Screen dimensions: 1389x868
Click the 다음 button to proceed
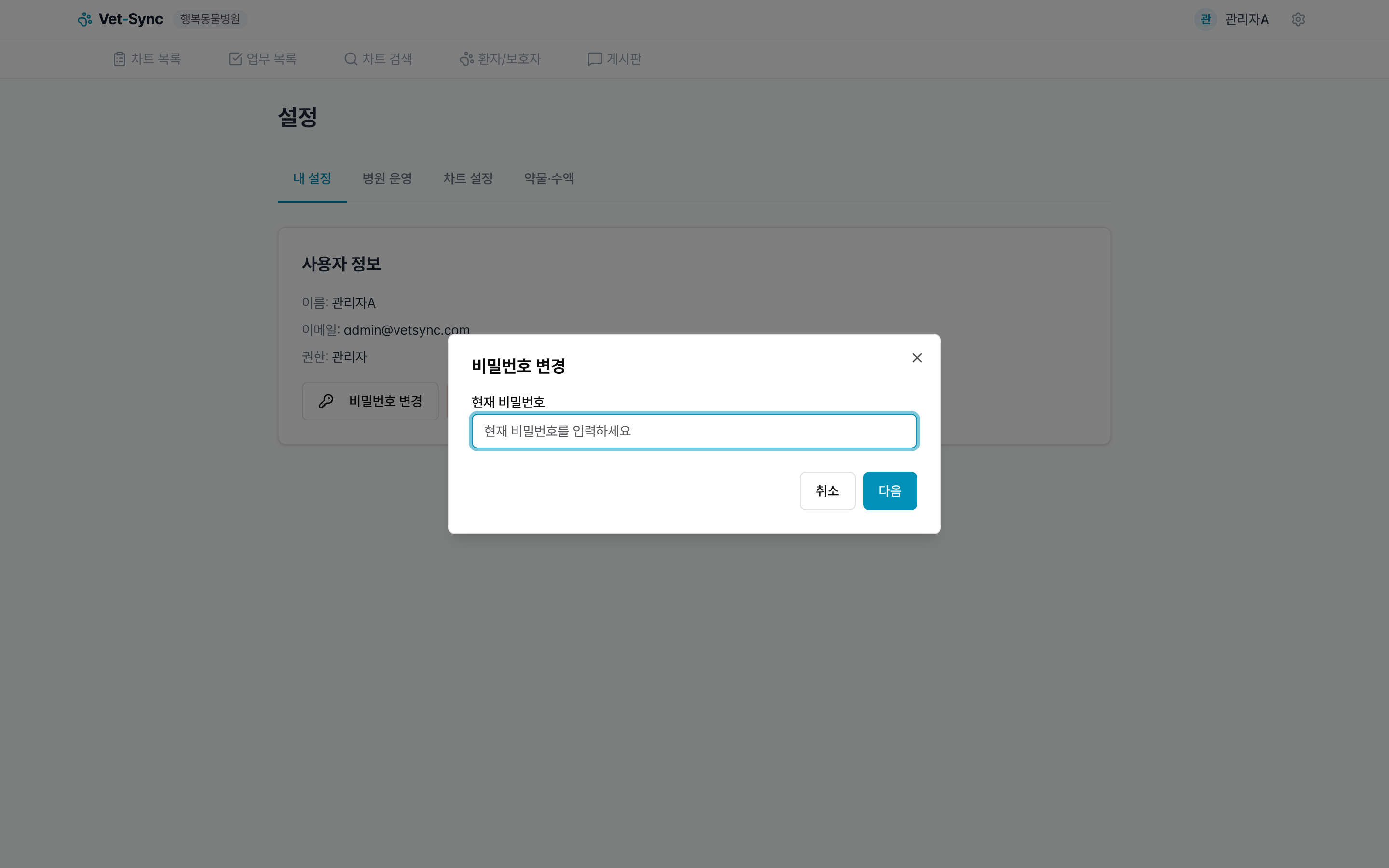click(x=889, y=490)
